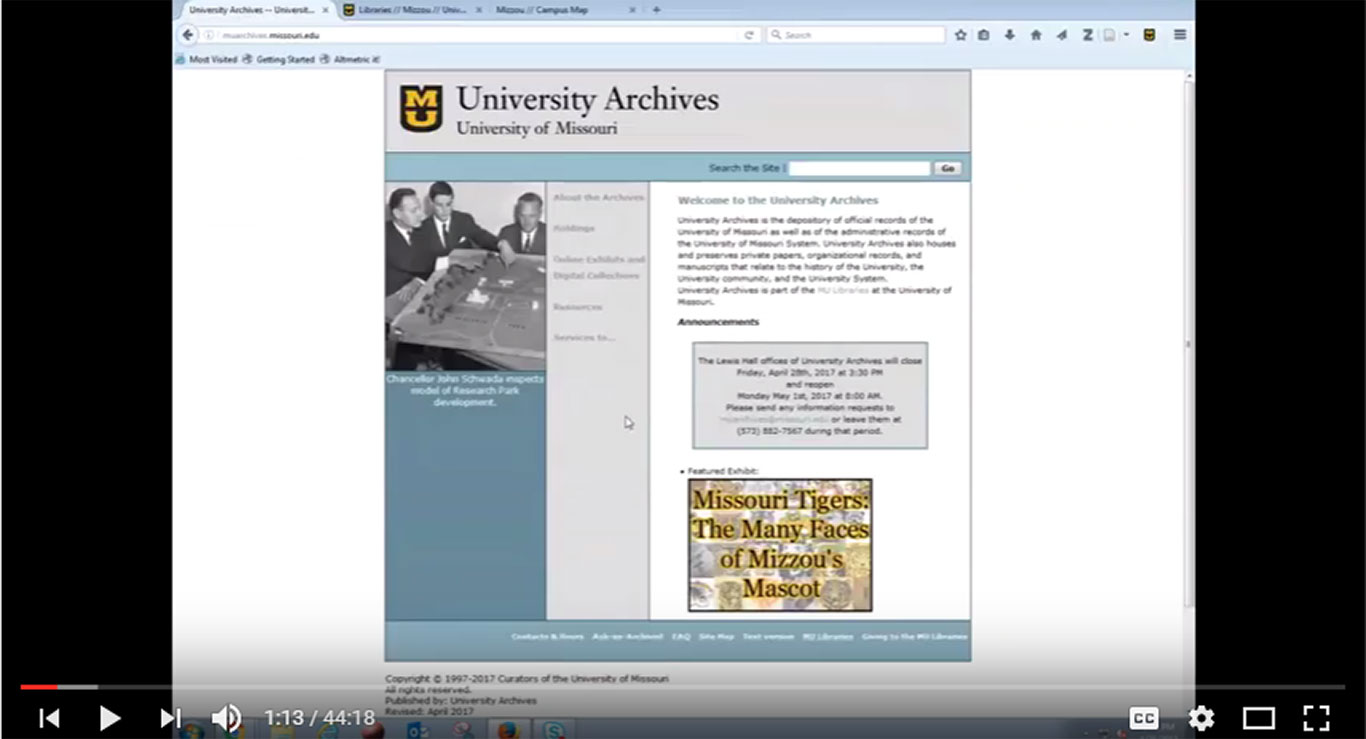
Task: Open the video settings gear
Action: (1201, 717)
